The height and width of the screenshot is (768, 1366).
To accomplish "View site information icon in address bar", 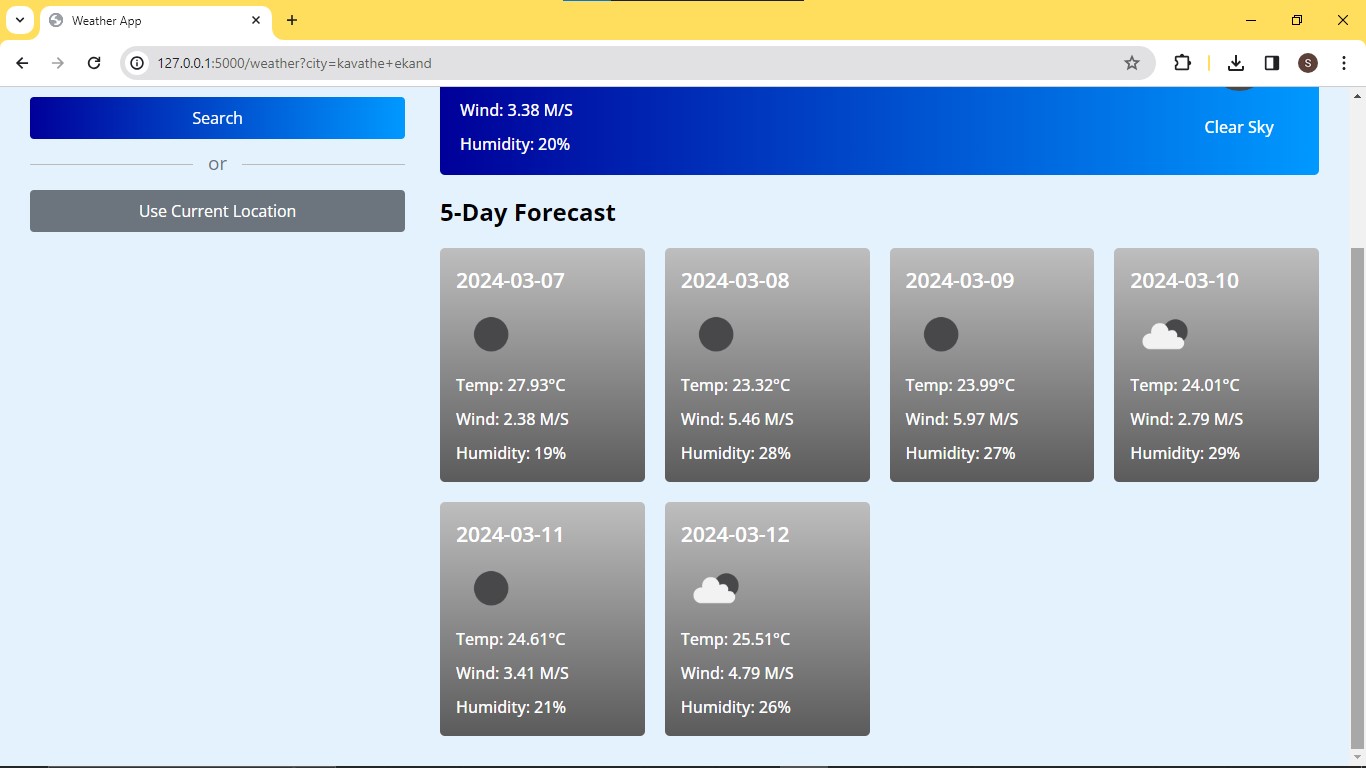I will coord(138,63).
